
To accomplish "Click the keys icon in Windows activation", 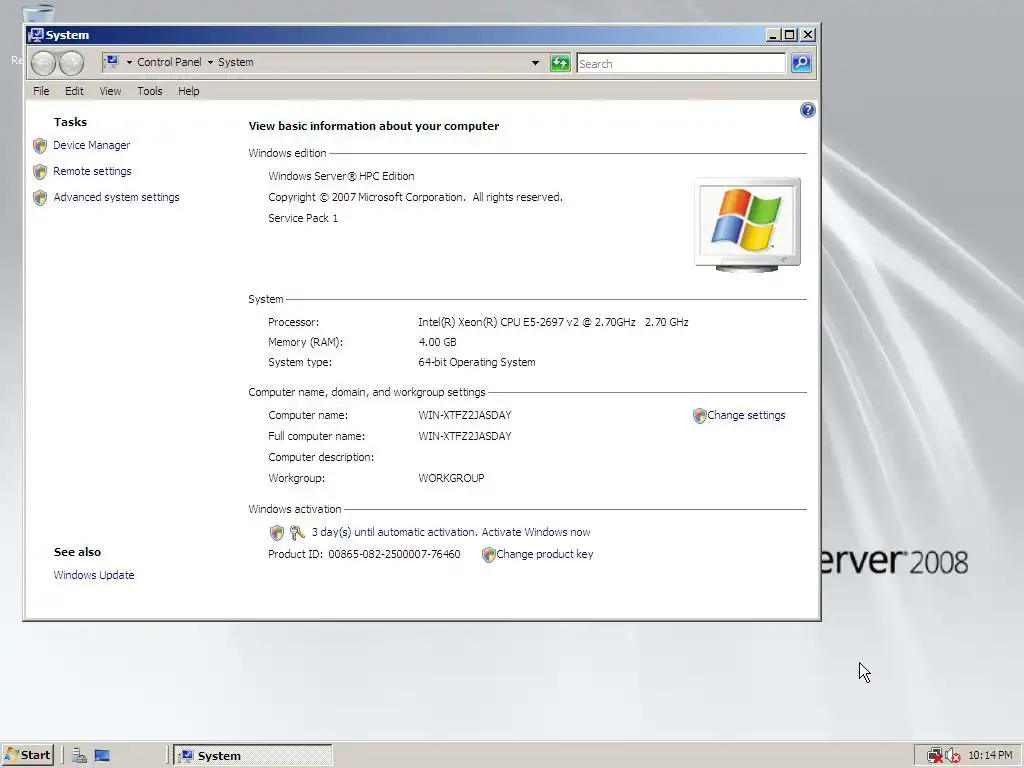I will [x=297, y=533].
